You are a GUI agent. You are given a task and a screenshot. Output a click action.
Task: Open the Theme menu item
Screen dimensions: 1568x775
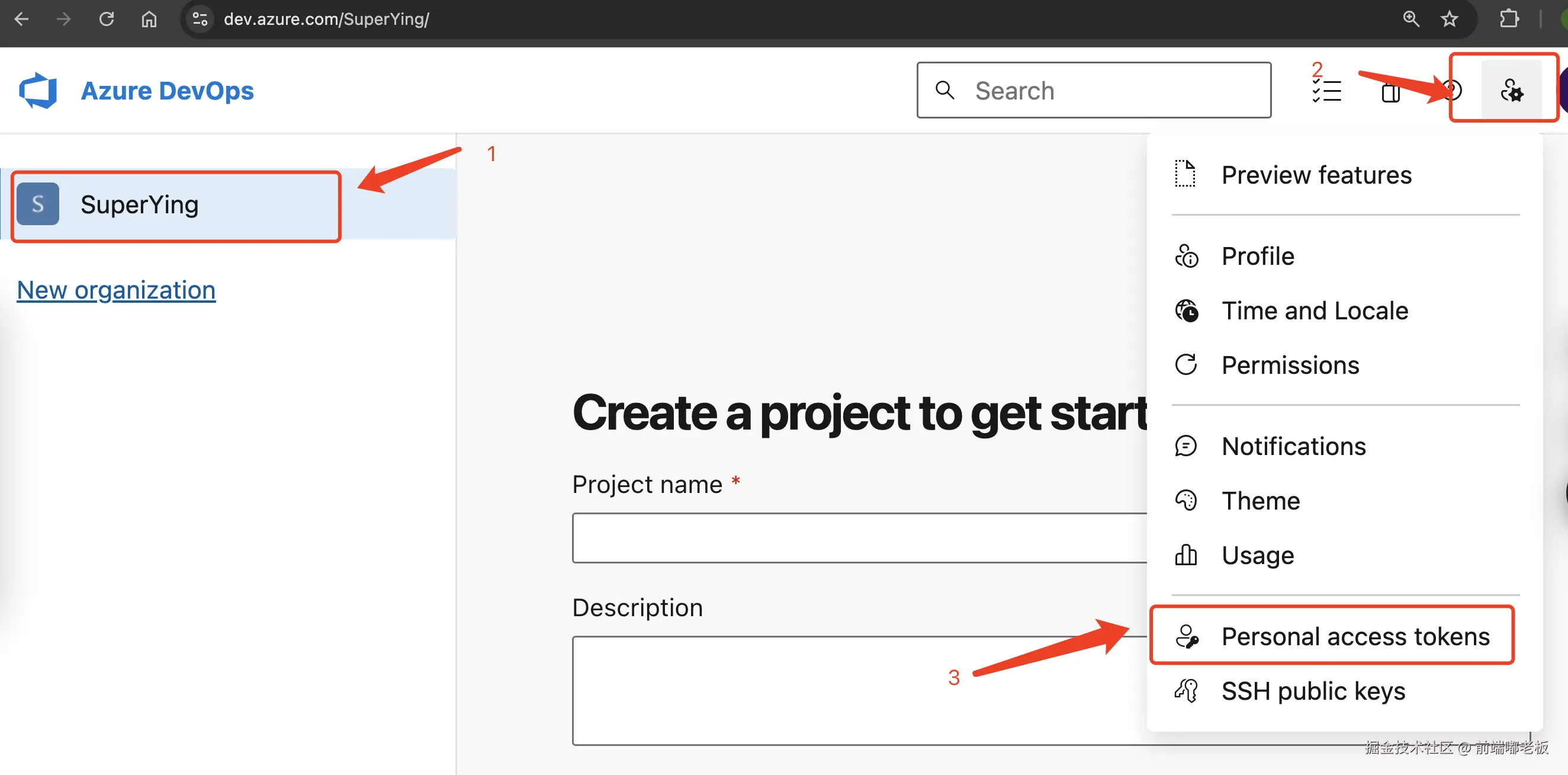tap(1260, 500)
